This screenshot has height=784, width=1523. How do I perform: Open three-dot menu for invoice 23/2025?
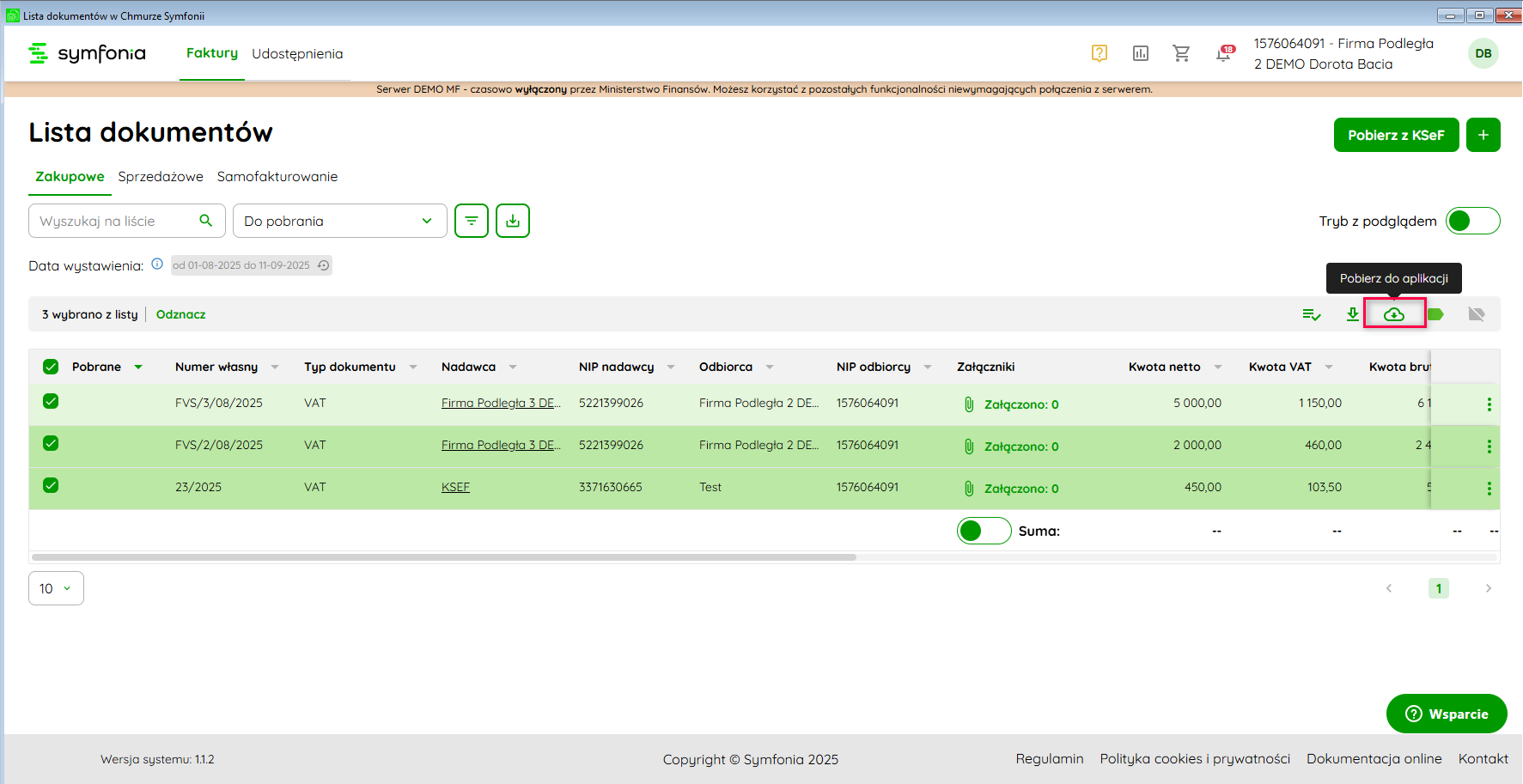1489,489
